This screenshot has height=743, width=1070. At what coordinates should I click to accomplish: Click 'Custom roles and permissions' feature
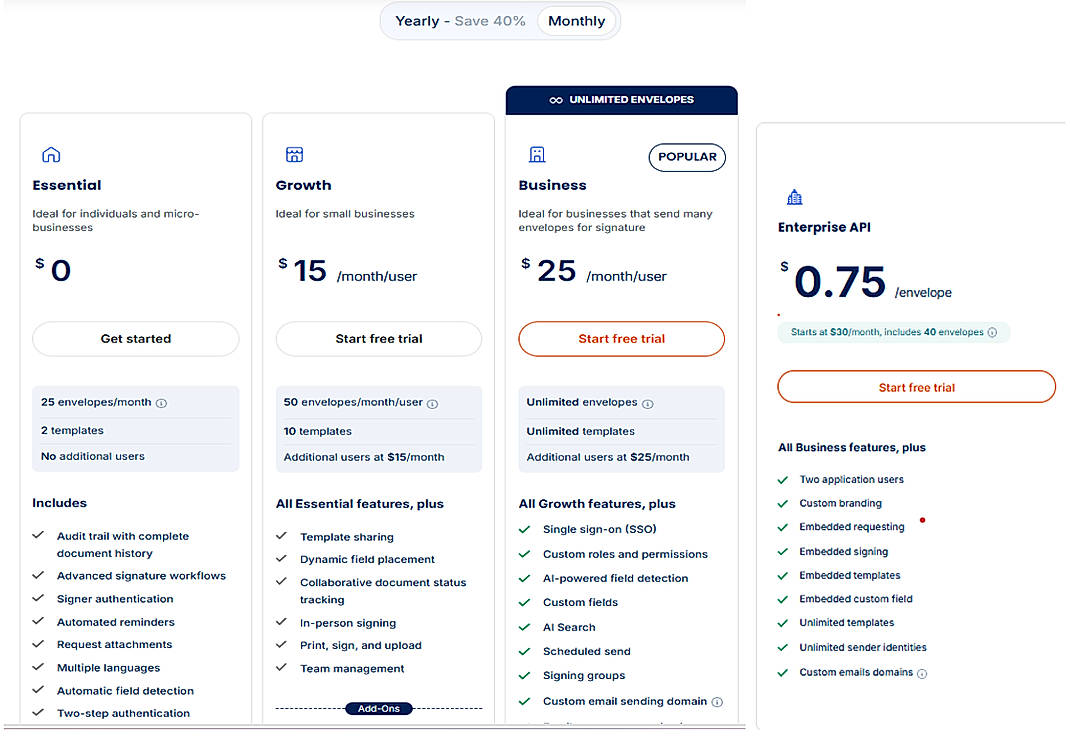click(625, 554)
